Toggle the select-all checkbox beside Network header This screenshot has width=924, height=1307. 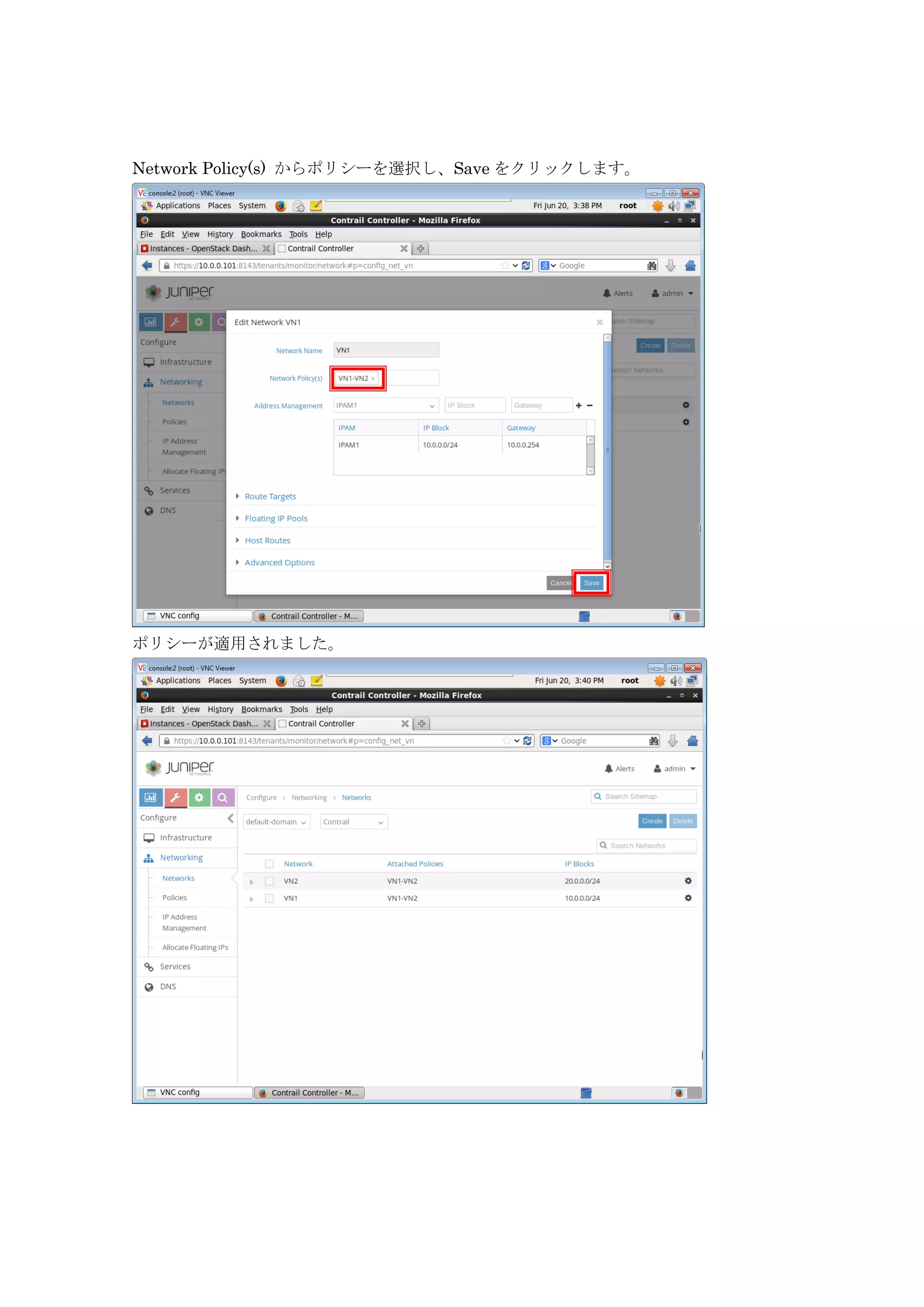coord(270,864)
